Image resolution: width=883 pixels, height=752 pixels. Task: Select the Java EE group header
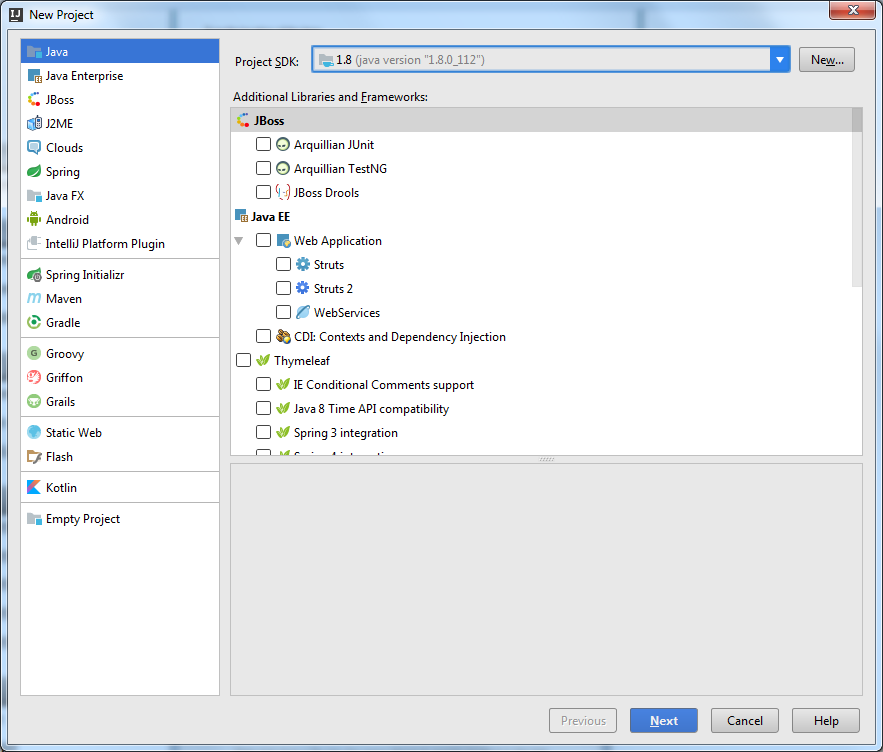[x=541, y=216]
